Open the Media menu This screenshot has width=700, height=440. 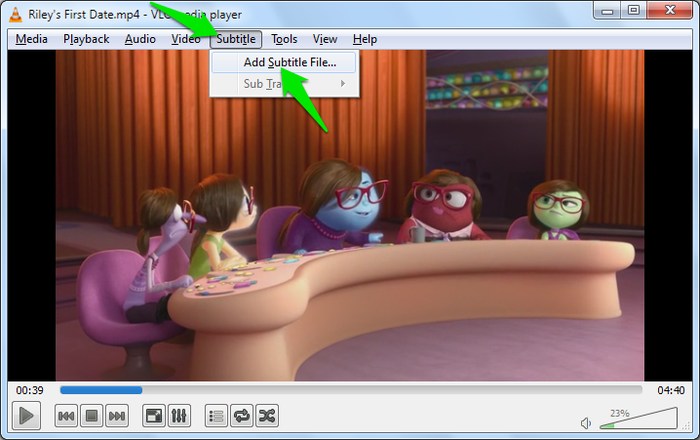click(x=31, y=39)
